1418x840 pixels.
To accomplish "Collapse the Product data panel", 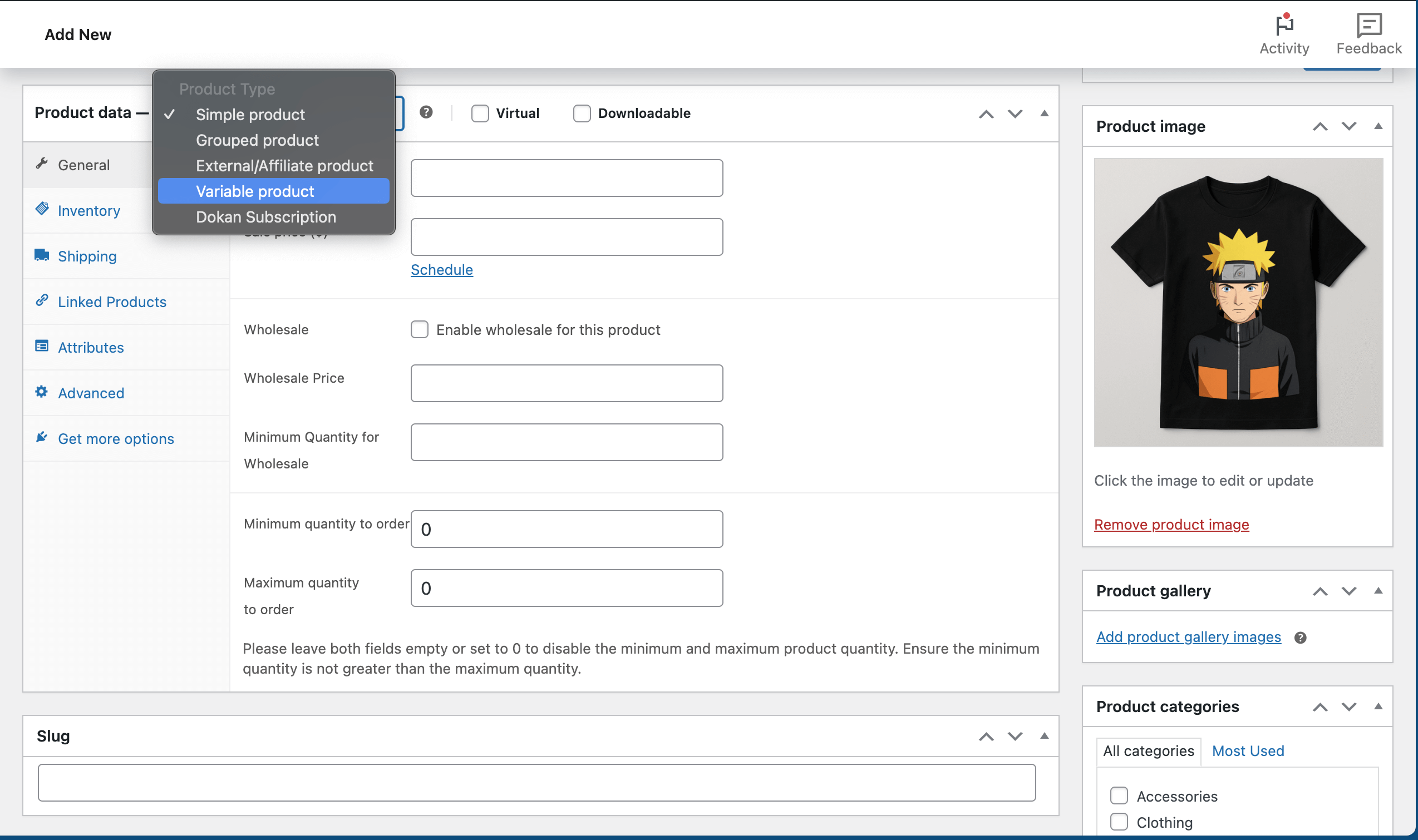I will pyautogui.click(x=1044, y=113).
